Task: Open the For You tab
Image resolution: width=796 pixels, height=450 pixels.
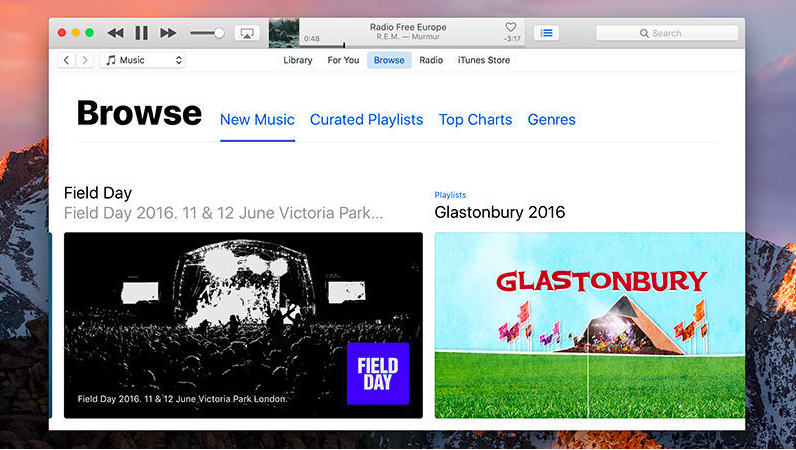Action: pos(343,60)
